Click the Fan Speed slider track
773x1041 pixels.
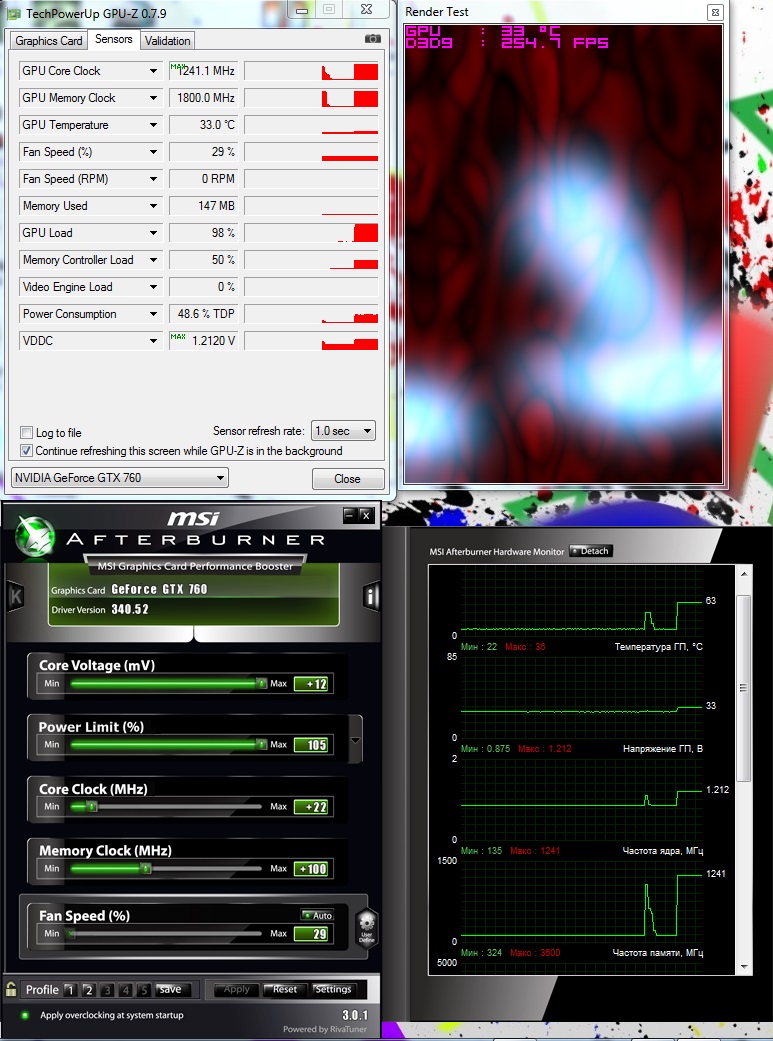coord(165,933)
